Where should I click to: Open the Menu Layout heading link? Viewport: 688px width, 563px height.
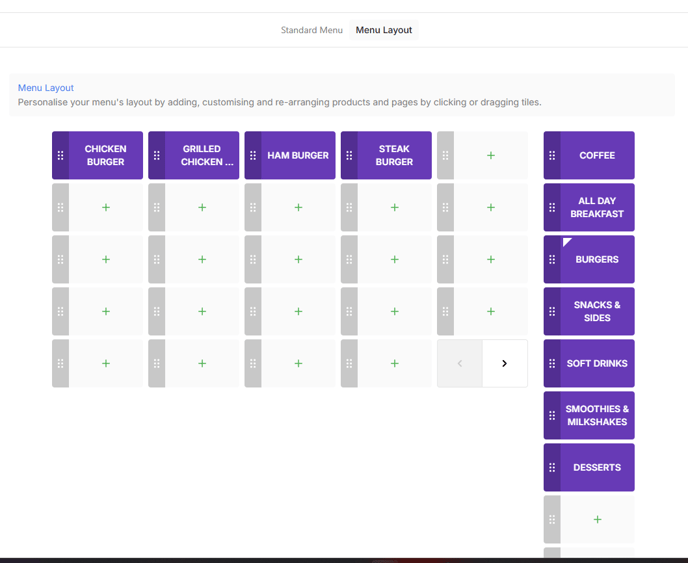coord(46,88)
